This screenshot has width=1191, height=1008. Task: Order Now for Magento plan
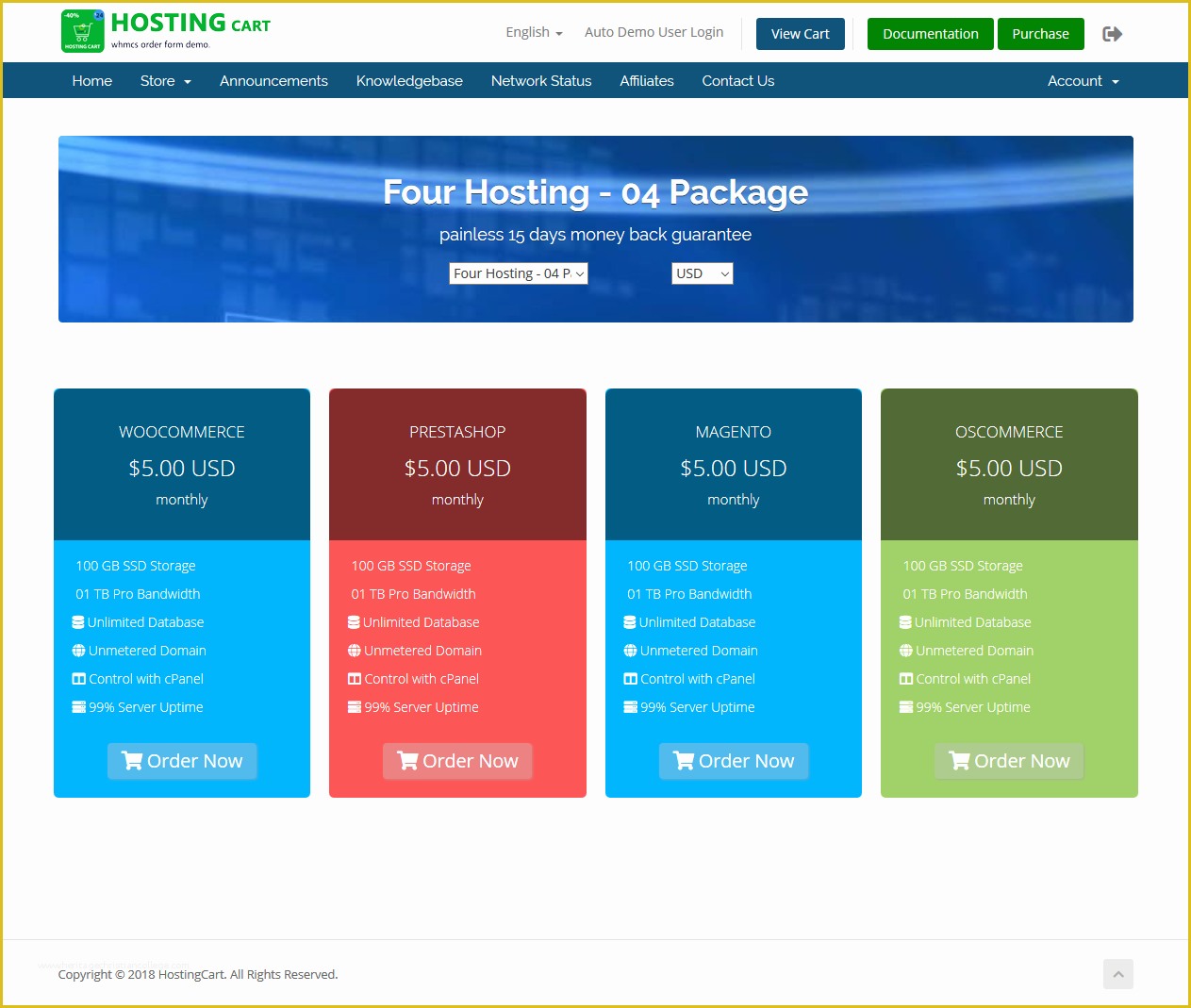(734, 761)
